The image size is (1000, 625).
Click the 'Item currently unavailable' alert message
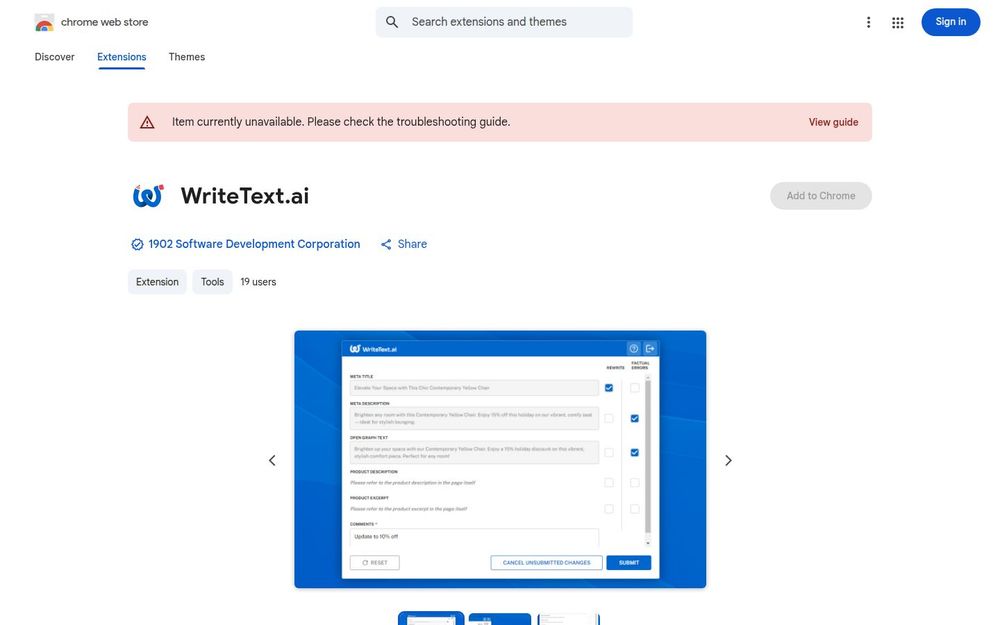click(341, 122)
